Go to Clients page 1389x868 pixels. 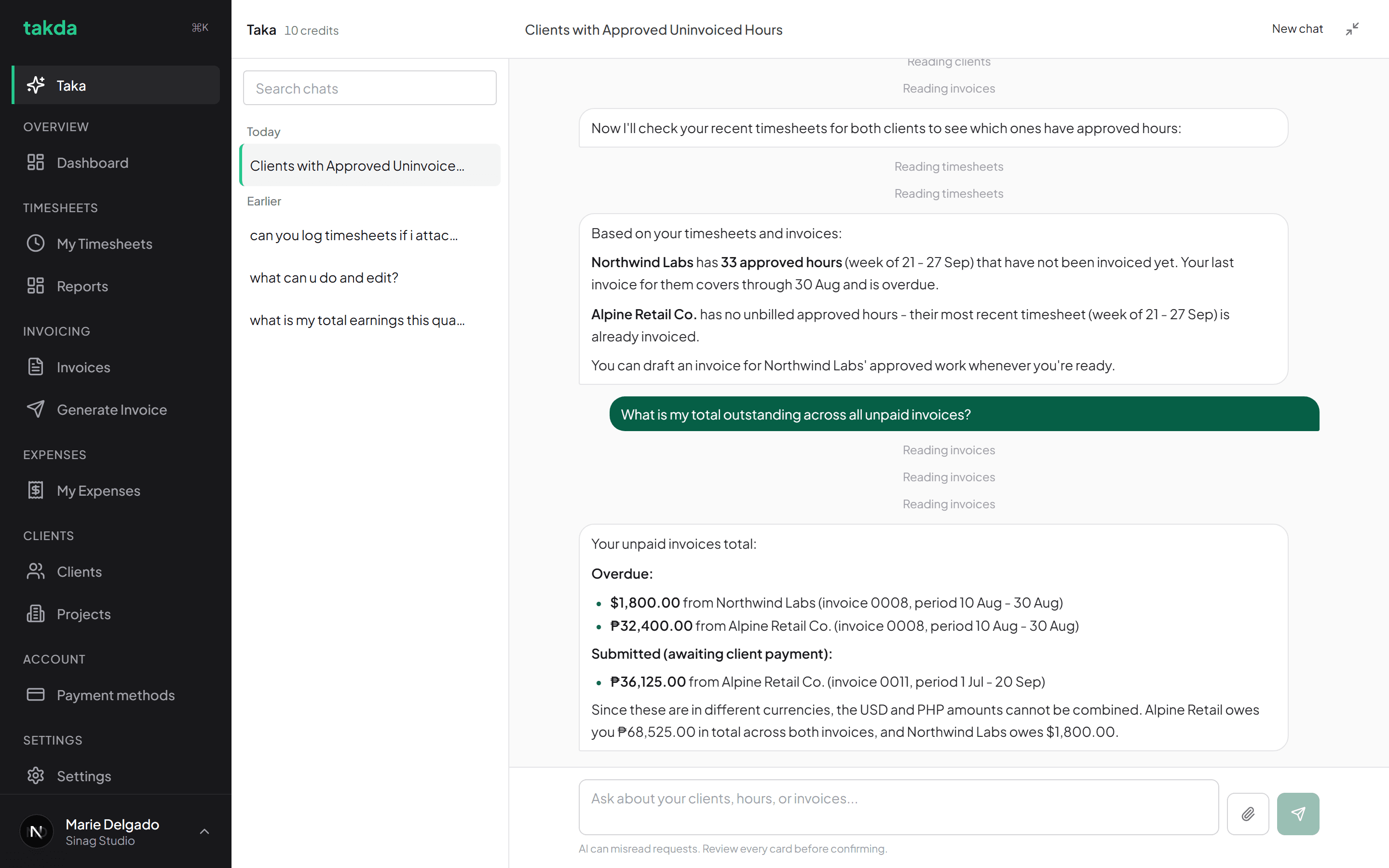pyautogui.click(x=115, y=571)
